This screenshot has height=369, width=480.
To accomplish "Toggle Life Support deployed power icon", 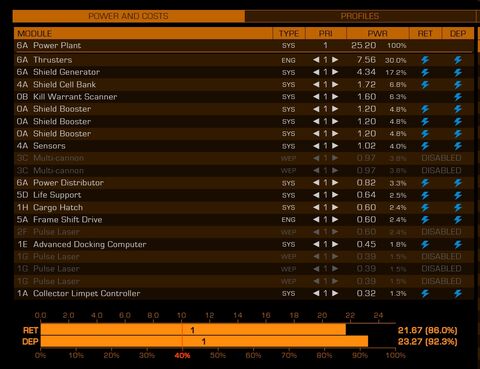I will (458, 195).
